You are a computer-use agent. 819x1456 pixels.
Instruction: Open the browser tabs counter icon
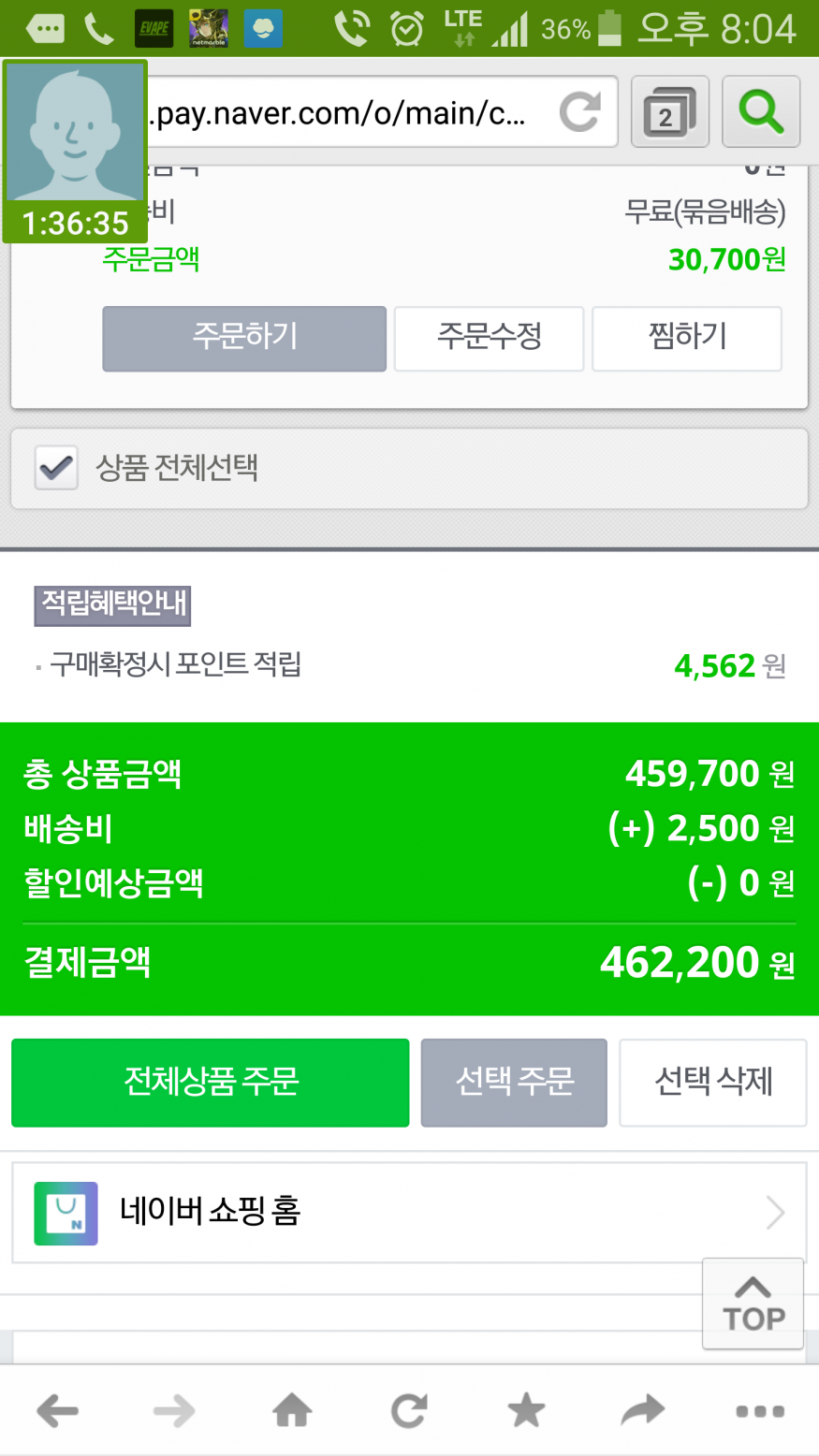669,113
